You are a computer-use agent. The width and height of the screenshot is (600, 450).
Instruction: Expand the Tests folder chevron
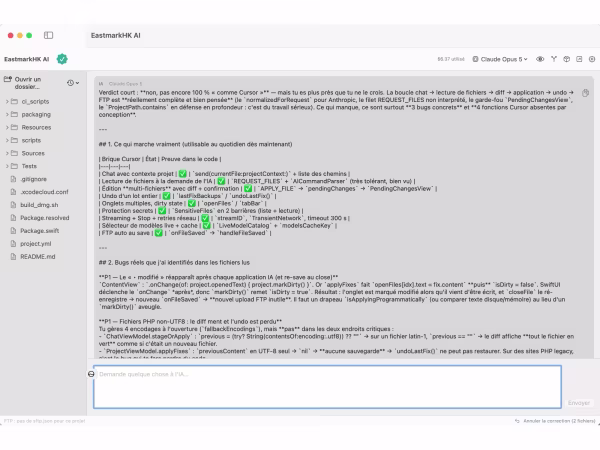tap(7, 166)
